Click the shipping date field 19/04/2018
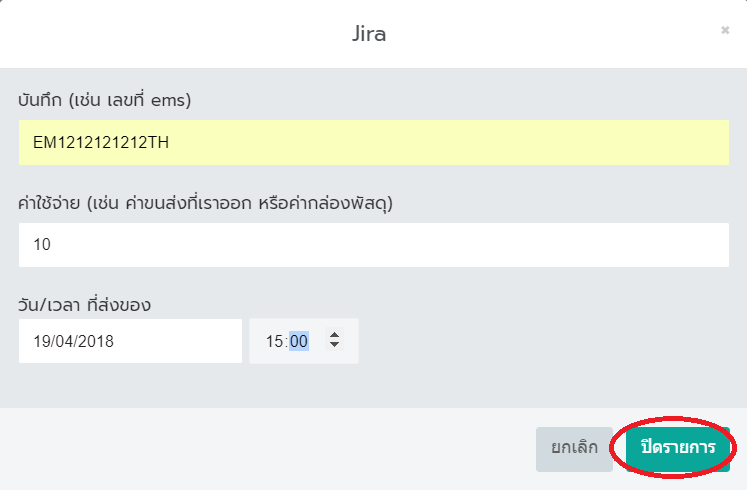 130,341
